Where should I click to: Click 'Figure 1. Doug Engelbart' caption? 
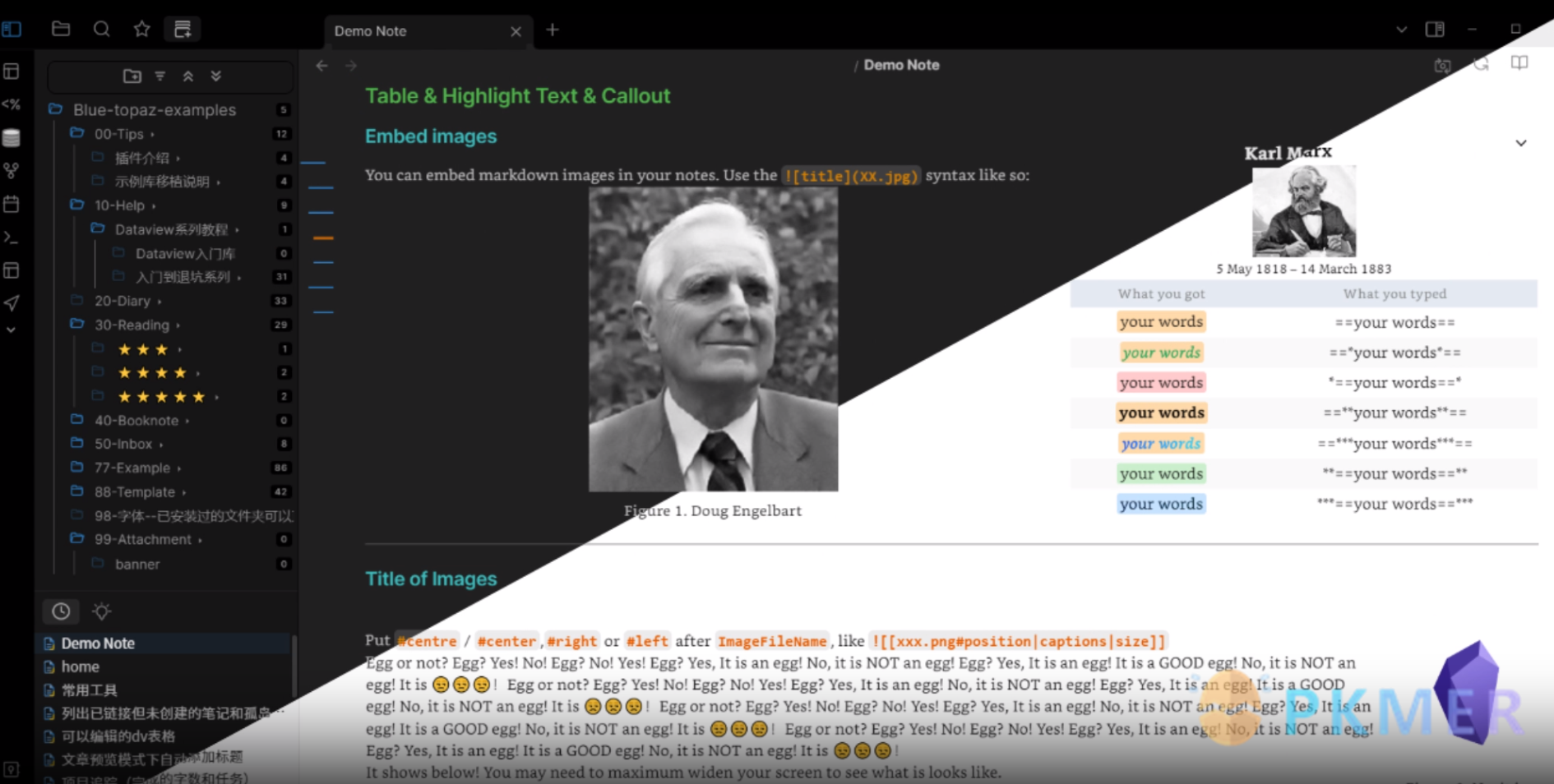(713, 510)
